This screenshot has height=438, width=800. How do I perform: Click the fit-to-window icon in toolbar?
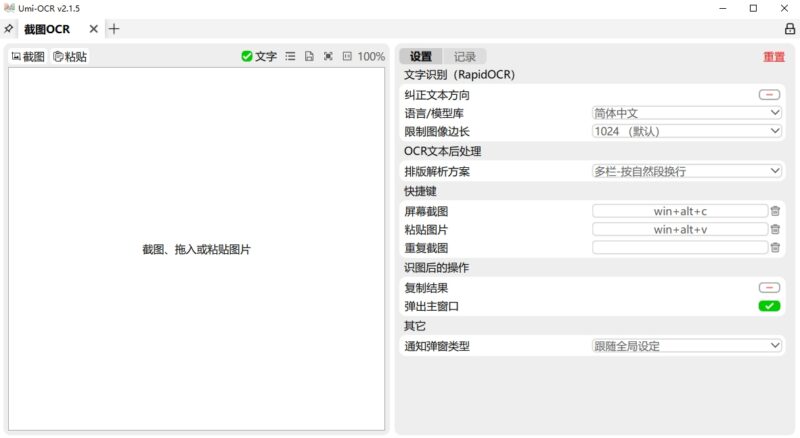(328, 56)
